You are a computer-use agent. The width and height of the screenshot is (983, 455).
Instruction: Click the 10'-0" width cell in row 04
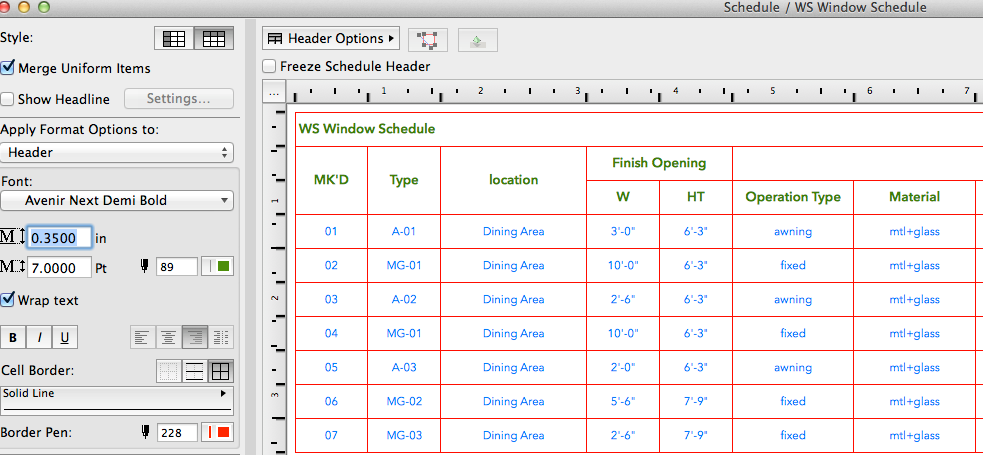(623, 333)
